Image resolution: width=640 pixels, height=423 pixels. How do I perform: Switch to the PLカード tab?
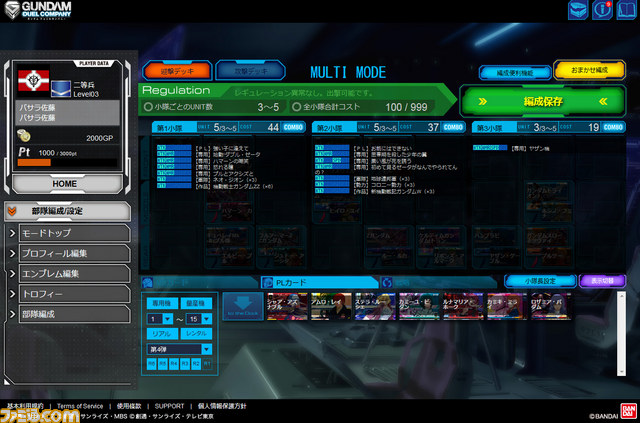click(320, 282)
